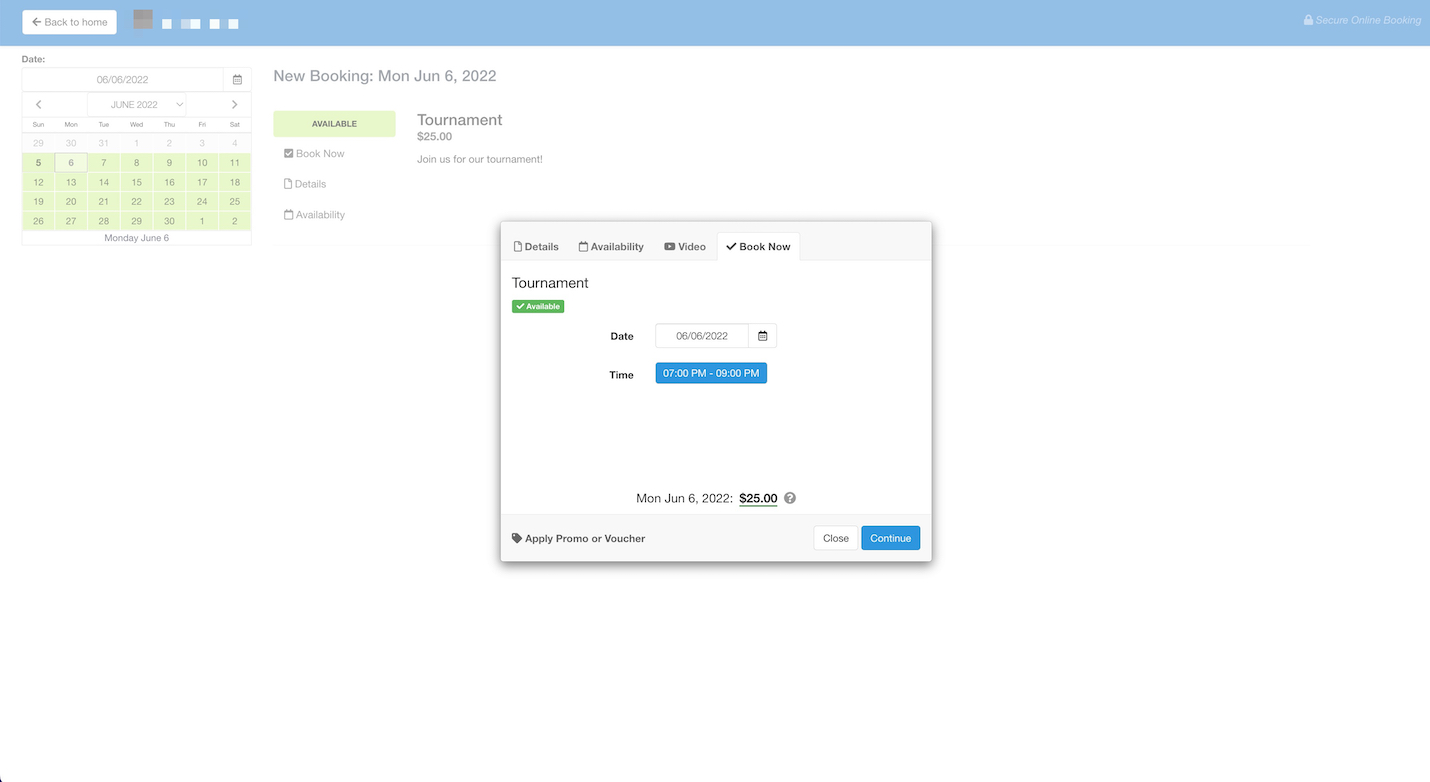This screenshot has width=1430, height=782.
Task: Select June 7 in the calendar
Action: (x=104, y=163)
